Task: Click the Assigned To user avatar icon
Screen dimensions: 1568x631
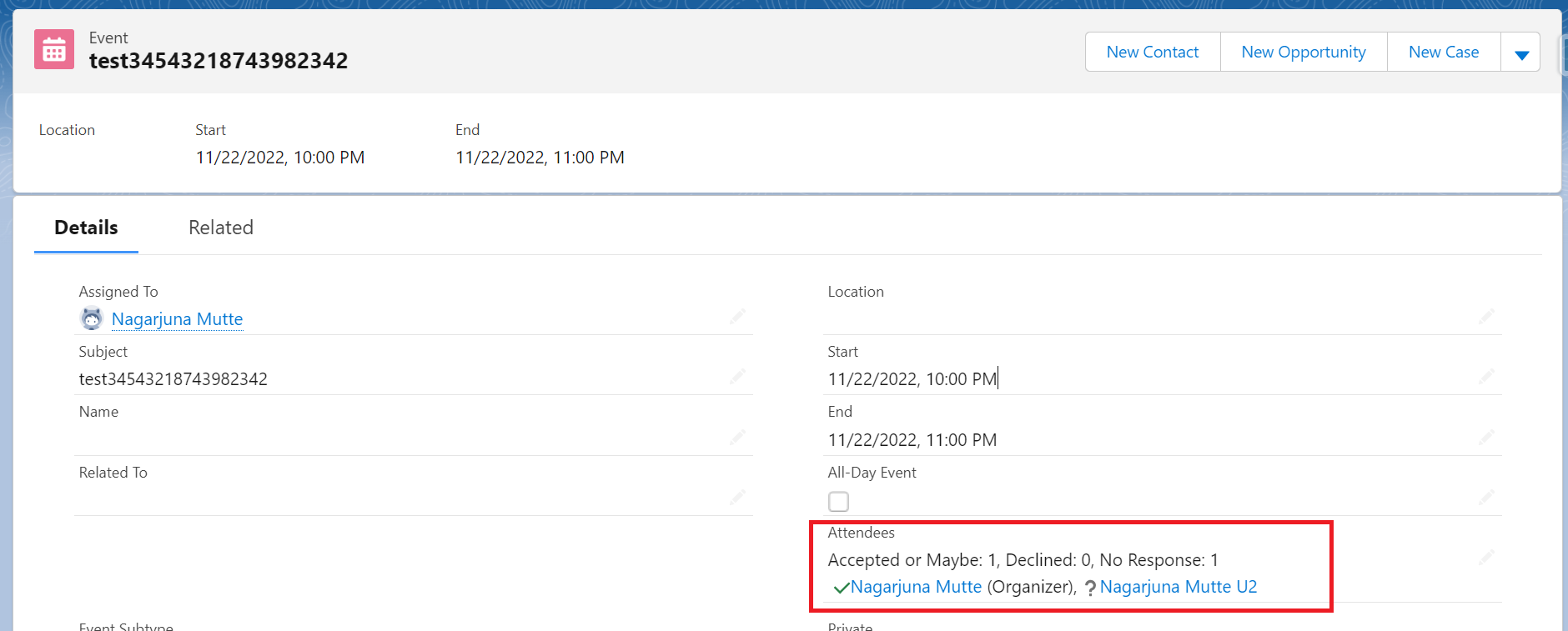Action: point(91,318)
